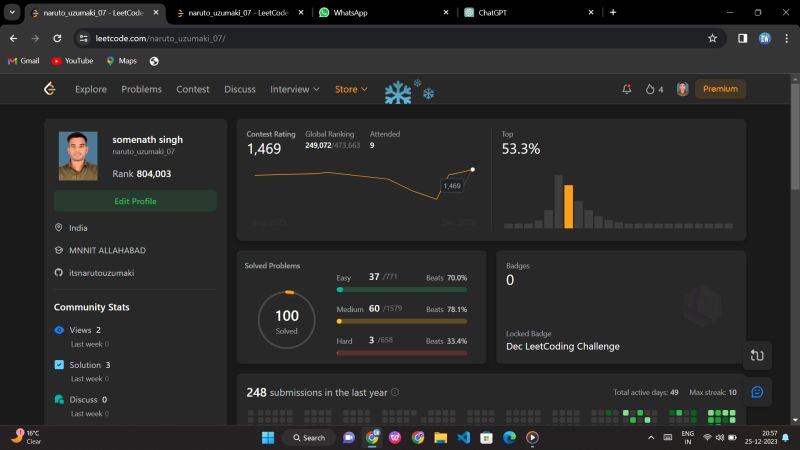
Task: Show hidden system tray icons
Action: click(x=651, y=438)
